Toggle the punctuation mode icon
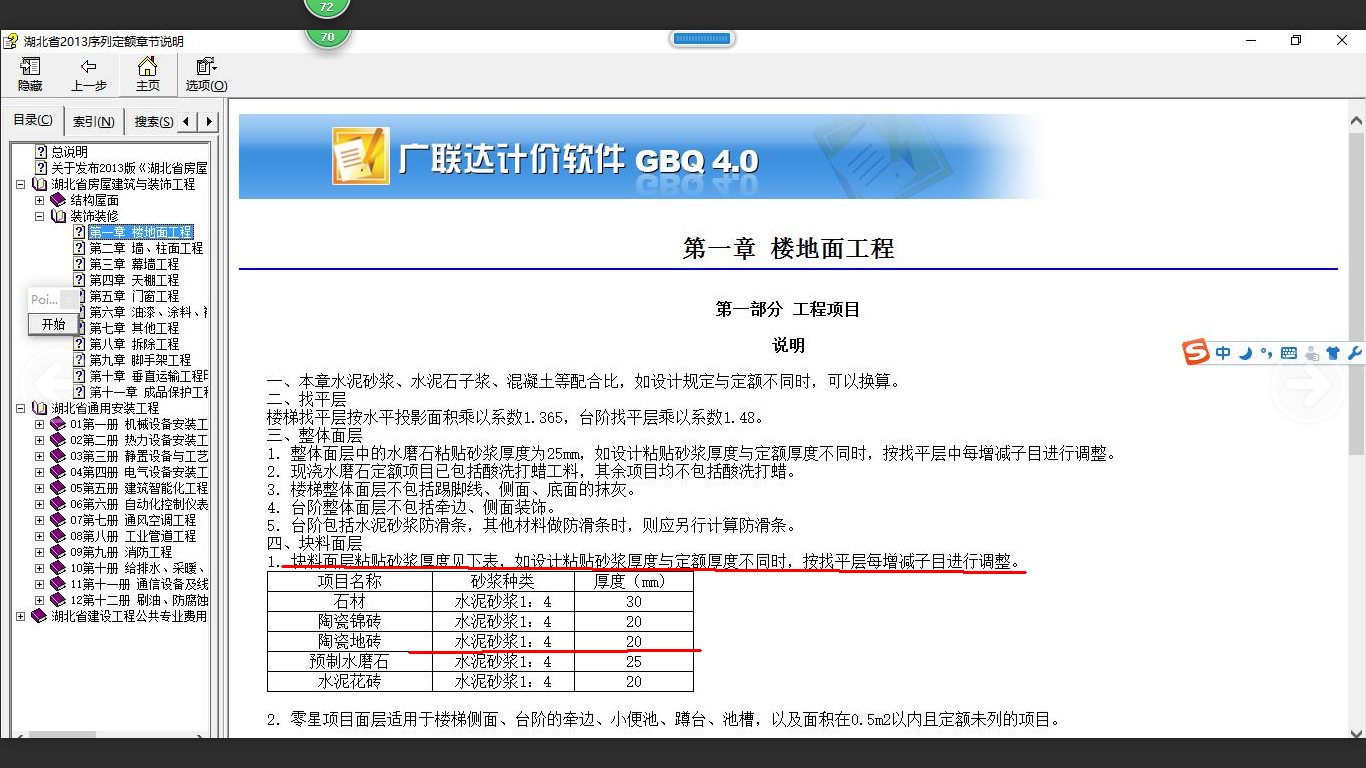The width and height of the screenshot is (1366, 768). (1266, 353)
